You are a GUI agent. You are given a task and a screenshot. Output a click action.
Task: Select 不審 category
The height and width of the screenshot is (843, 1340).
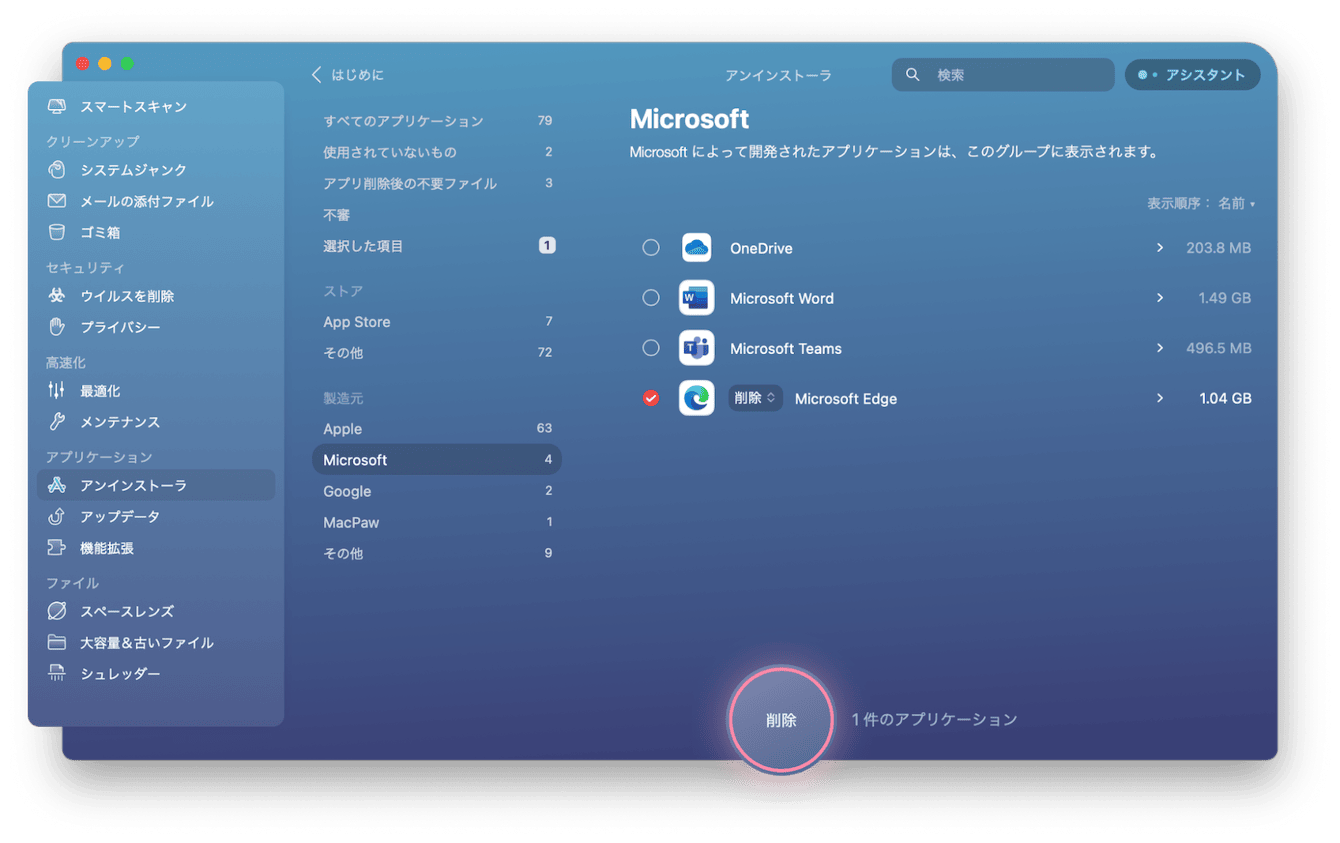[437, 215]
